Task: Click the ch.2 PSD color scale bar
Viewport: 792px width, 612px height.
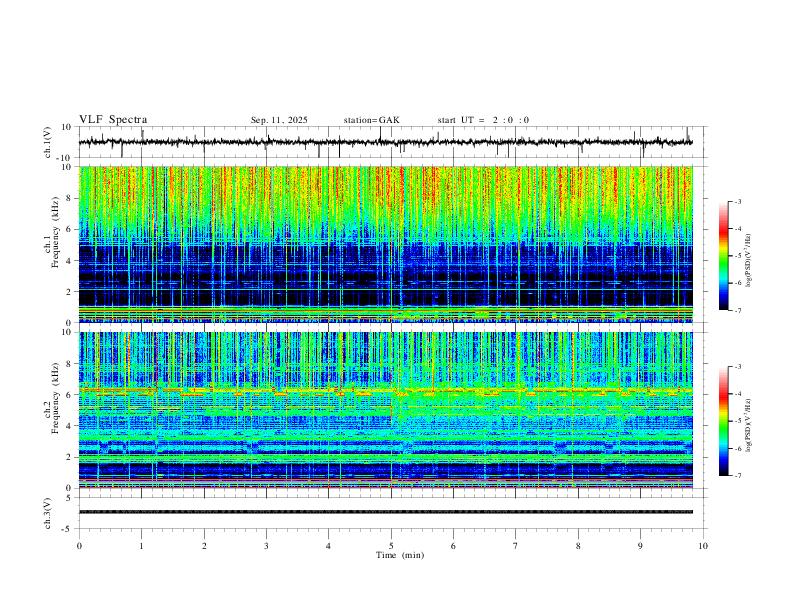Action: 723,421
